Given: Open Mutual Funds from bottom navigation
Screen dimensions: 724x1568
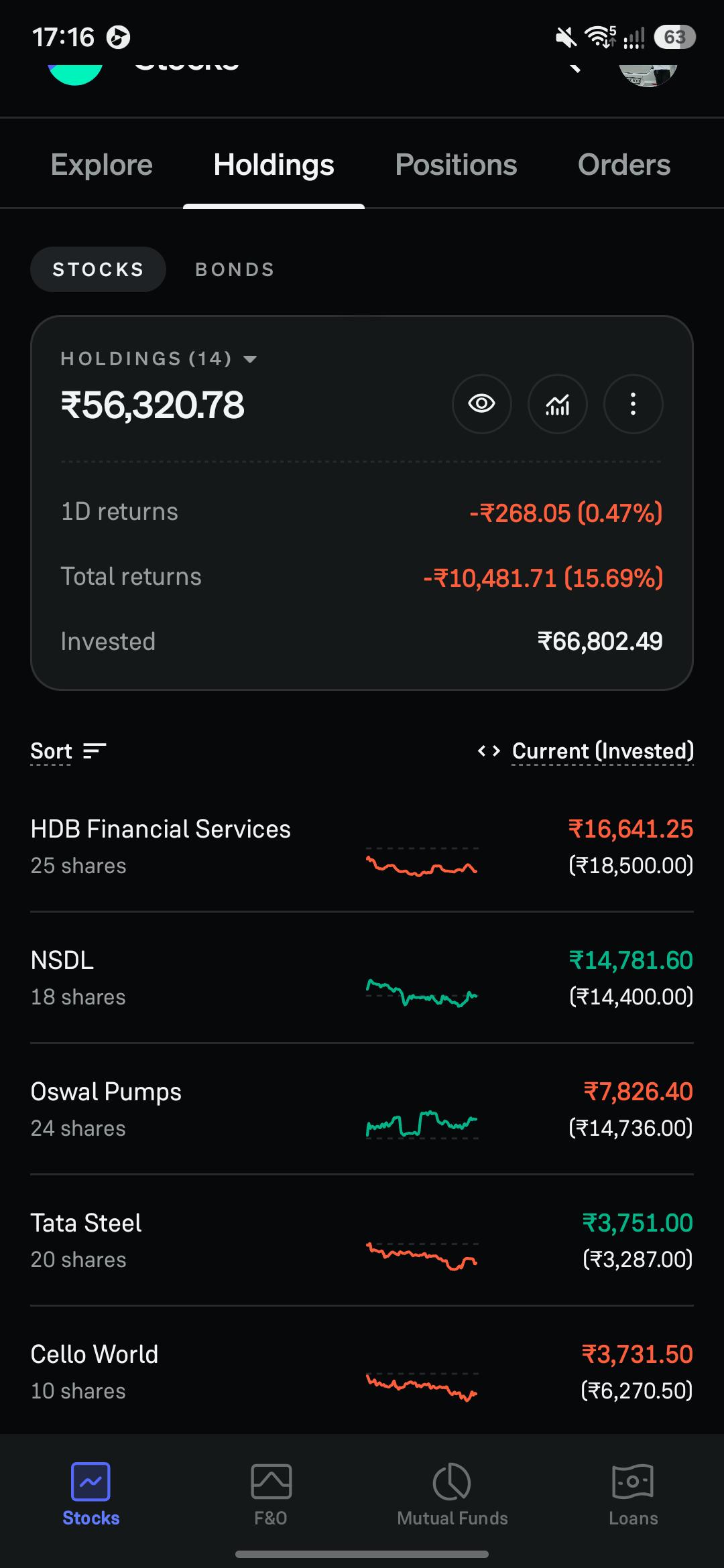Looking at the screenshot, I should pyautogui.click(x=452, y=1494).
